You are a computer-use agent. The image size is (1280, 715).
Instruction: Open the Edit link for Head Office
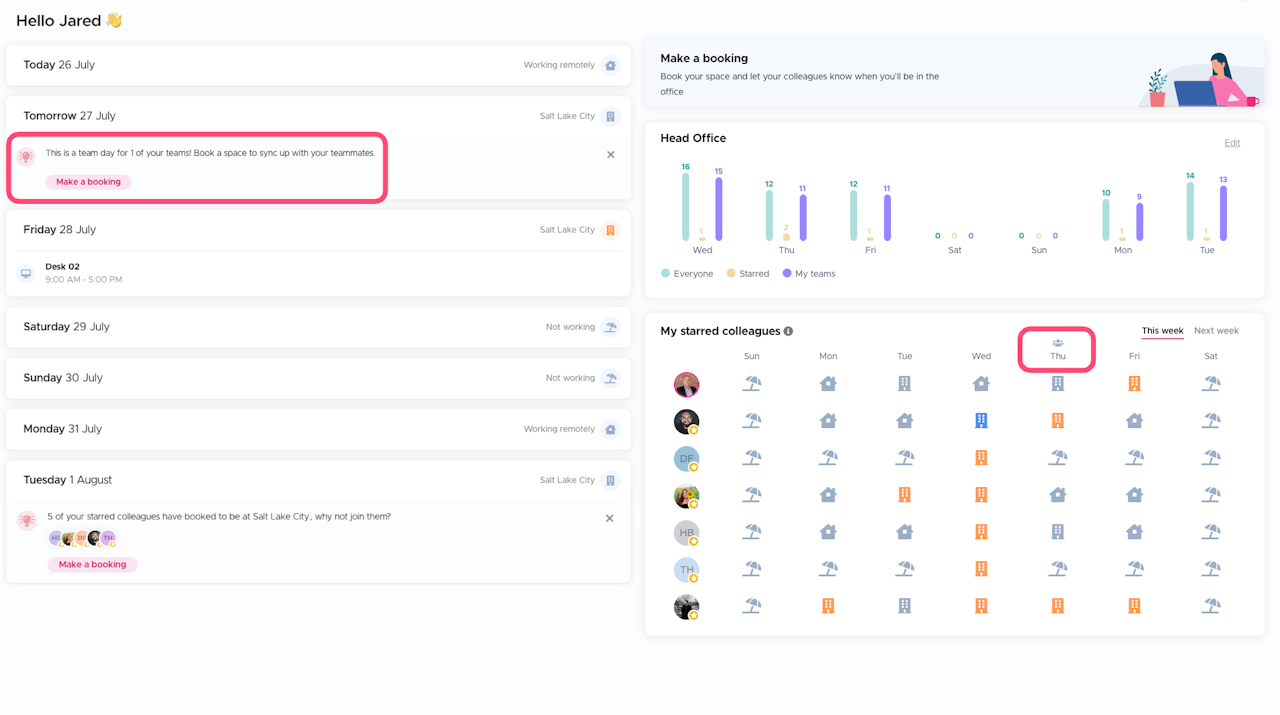(x=1232, y=143)
